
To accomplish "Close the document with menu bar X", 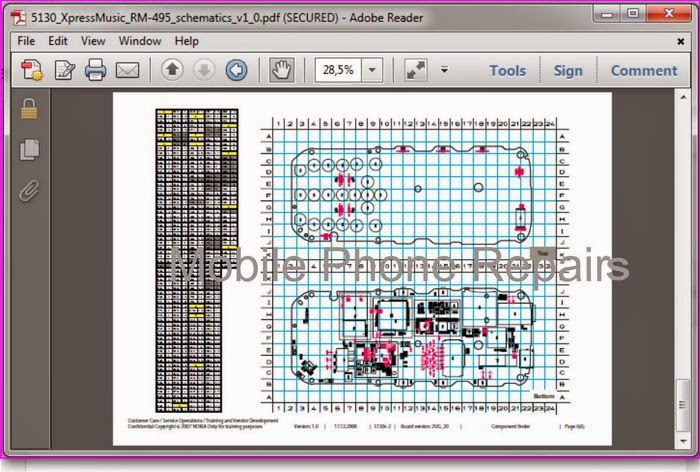I will (681, 42).
